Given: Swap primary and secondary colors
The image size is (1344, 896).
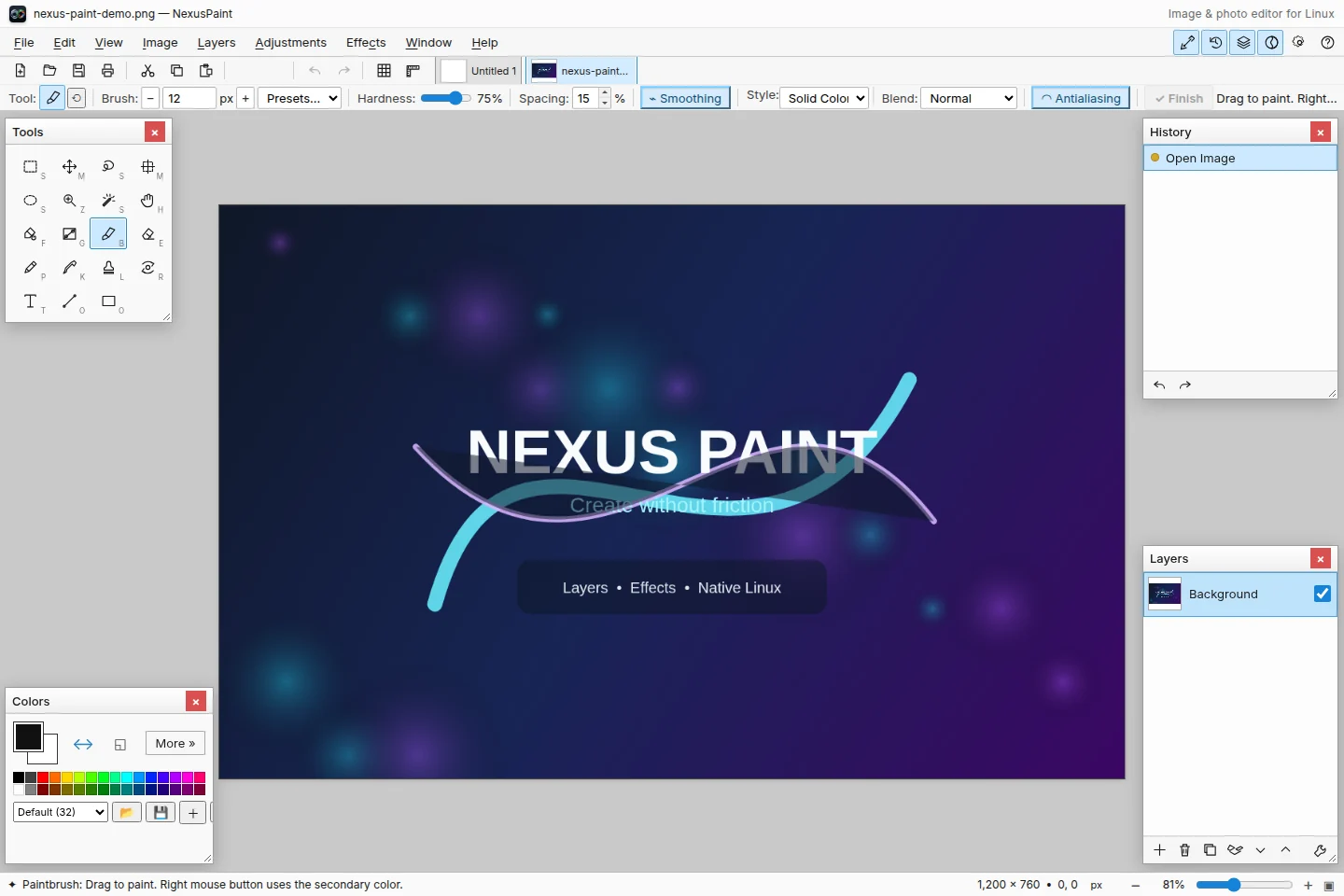Looking at the screenshot, I should [83, 744].
